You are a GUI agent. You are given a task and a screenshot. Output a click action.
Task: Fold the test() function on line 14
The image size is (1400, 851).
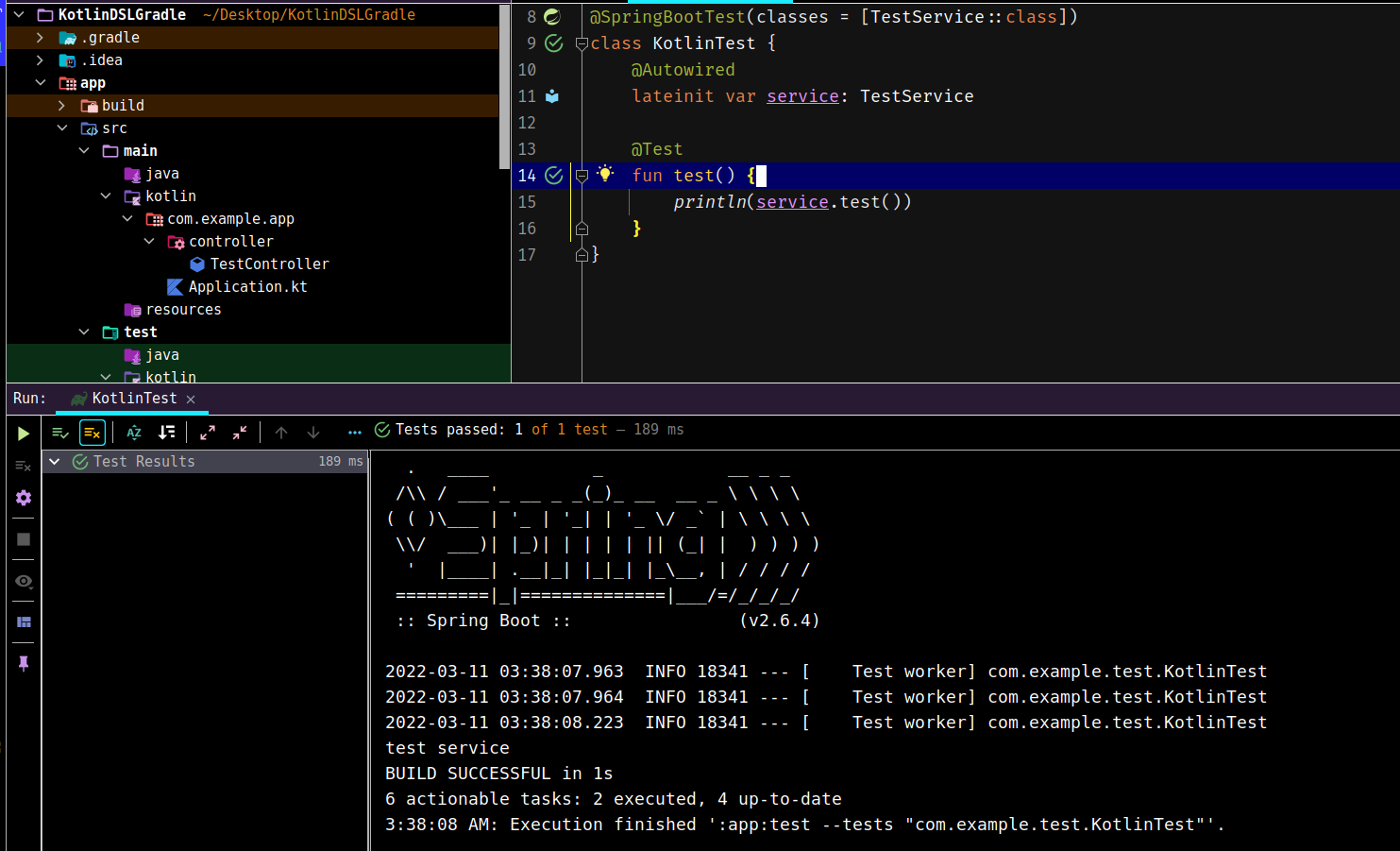tap(582, 176)
